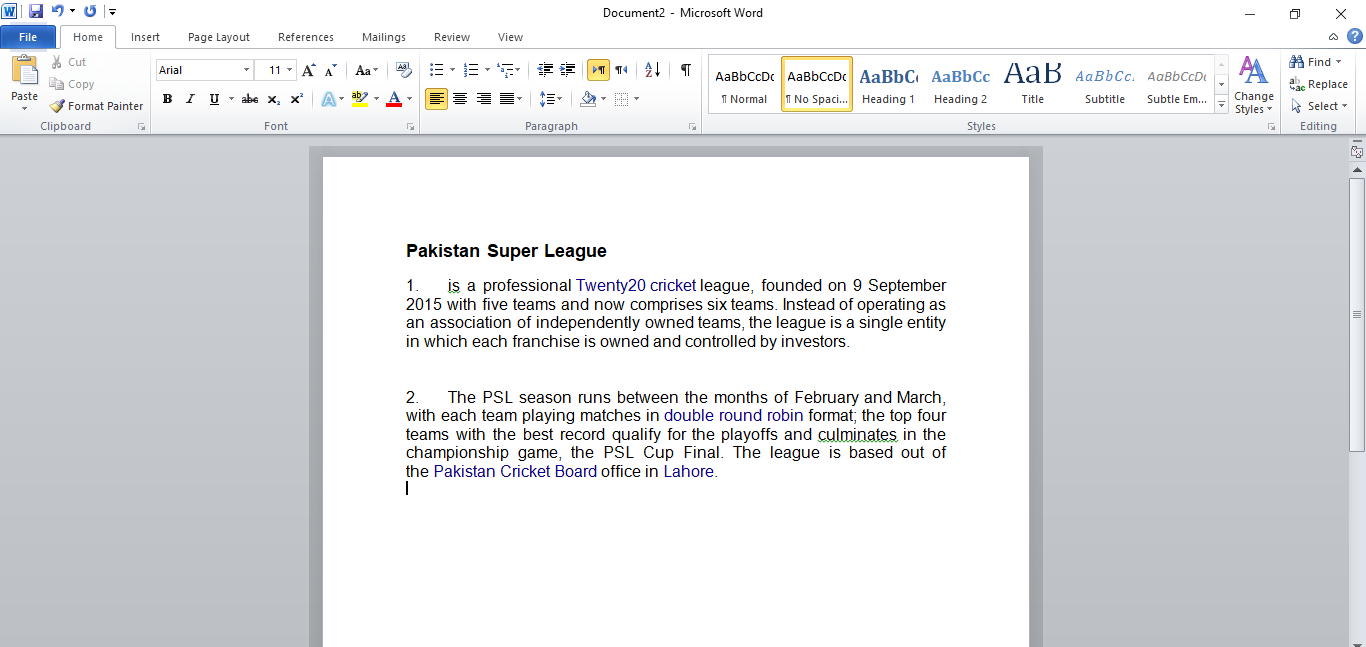Apply Text Highlight Color to text
The width and height of the screenshot is (1366, 647).
tap(359, 98)
